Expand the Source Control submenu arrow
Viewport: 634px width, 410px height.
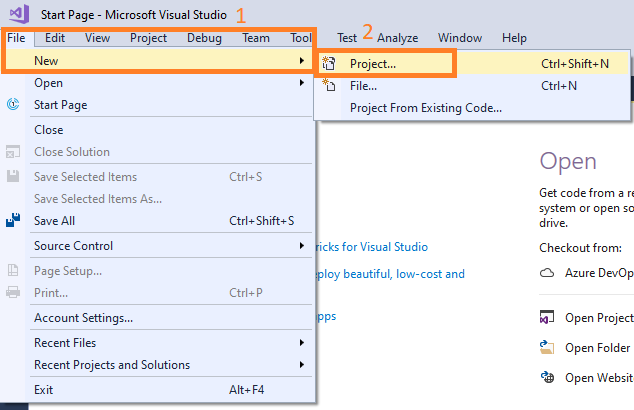coord(302,245)
